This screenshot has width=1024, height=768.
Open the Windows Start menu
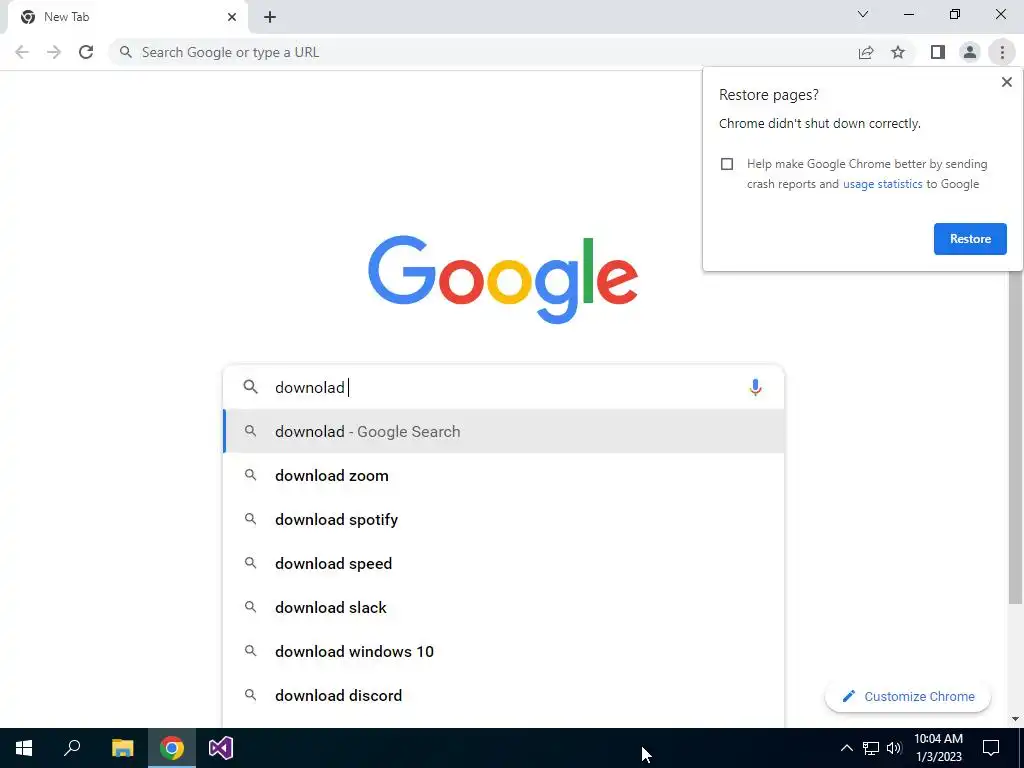24,748
